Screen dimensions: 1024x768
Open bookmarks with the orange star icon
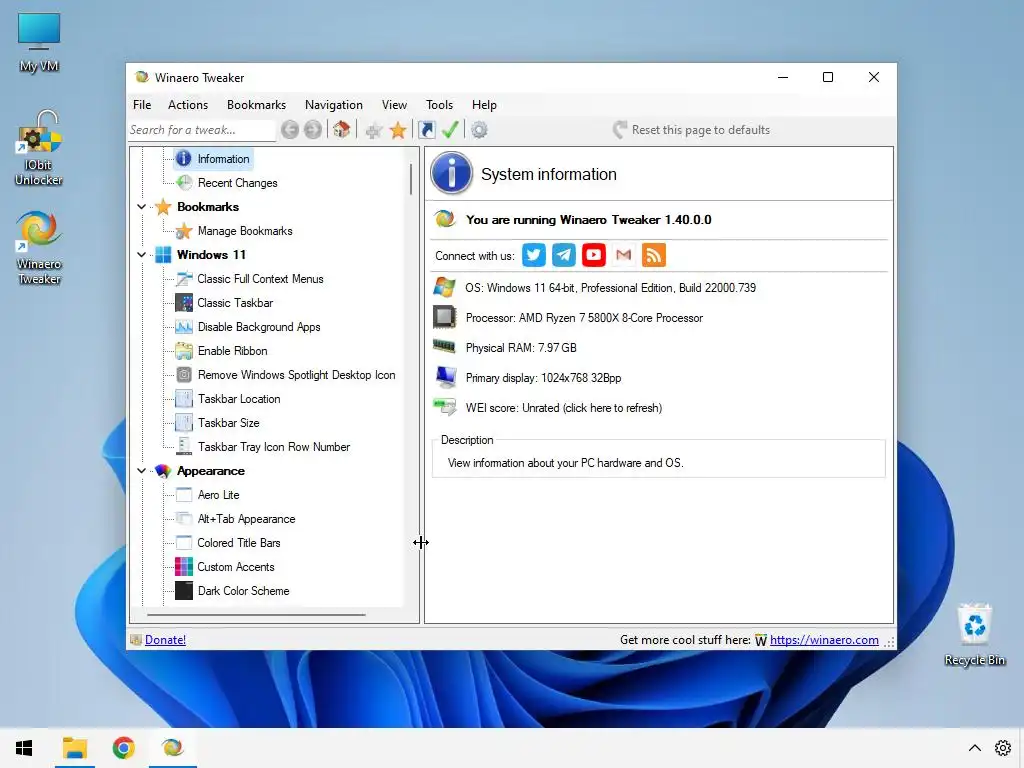pyautogui.click(x=398, y=130)
